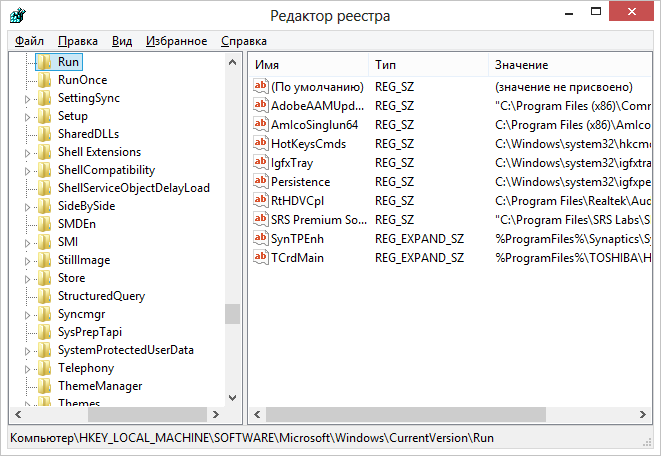661x456 pixels.
Task: Open the Избранное menu
Action: 176,41
